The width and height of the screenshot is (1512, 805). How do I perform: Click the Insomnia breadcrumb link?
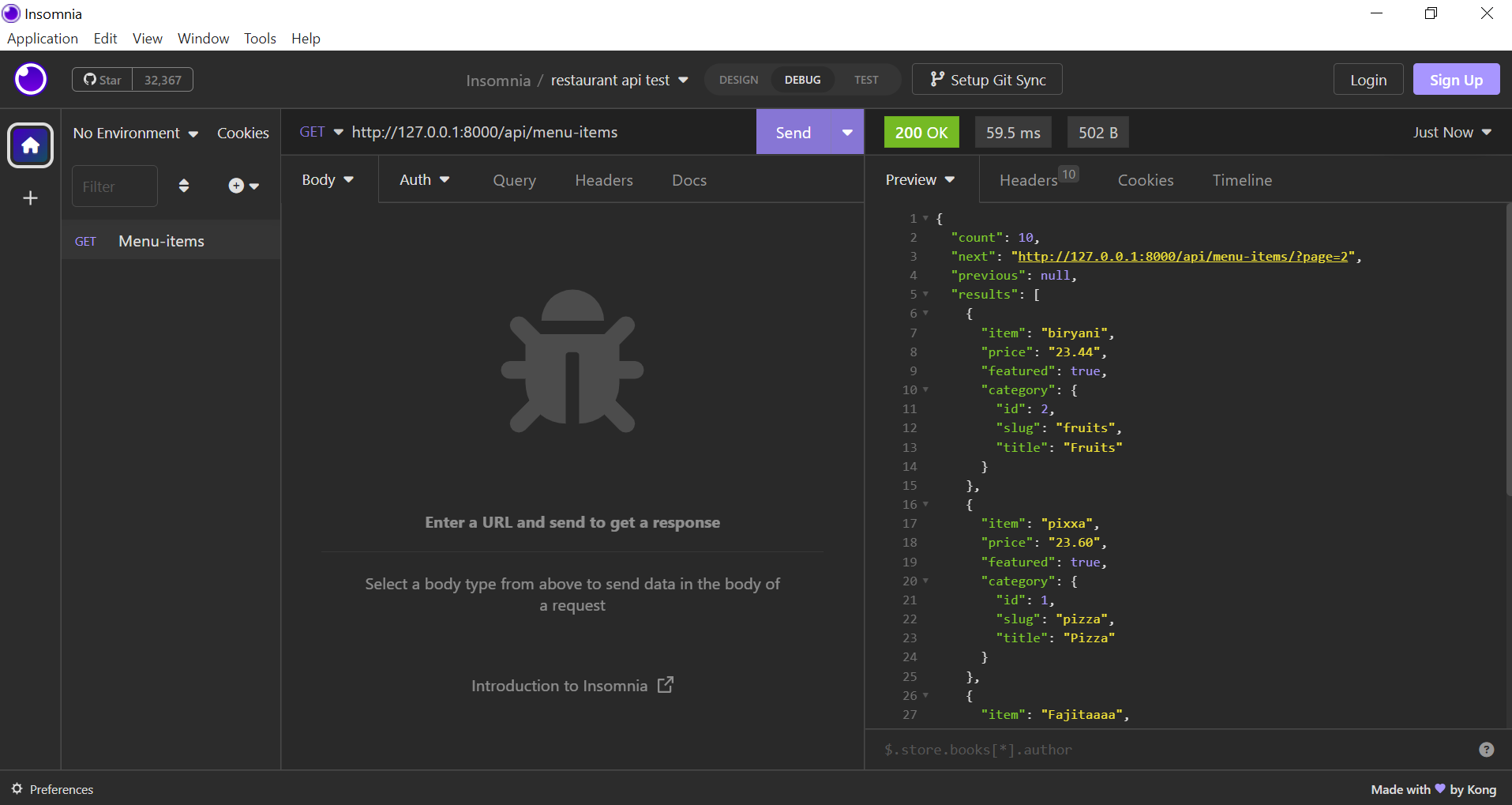[498, 81]
